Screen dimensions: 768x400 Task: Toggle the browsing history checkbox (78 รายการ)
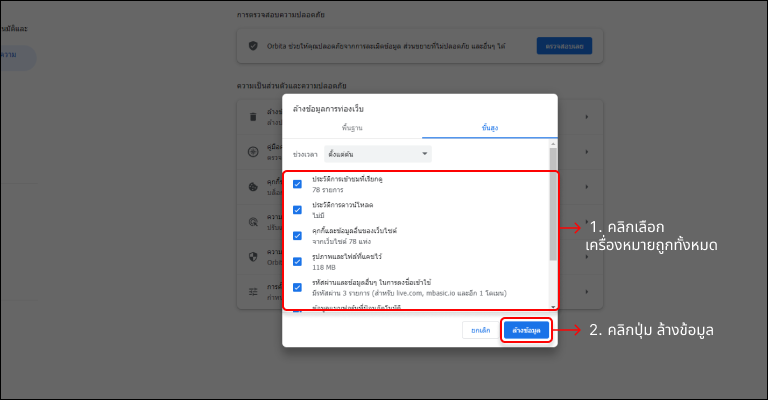pos(297,184)
